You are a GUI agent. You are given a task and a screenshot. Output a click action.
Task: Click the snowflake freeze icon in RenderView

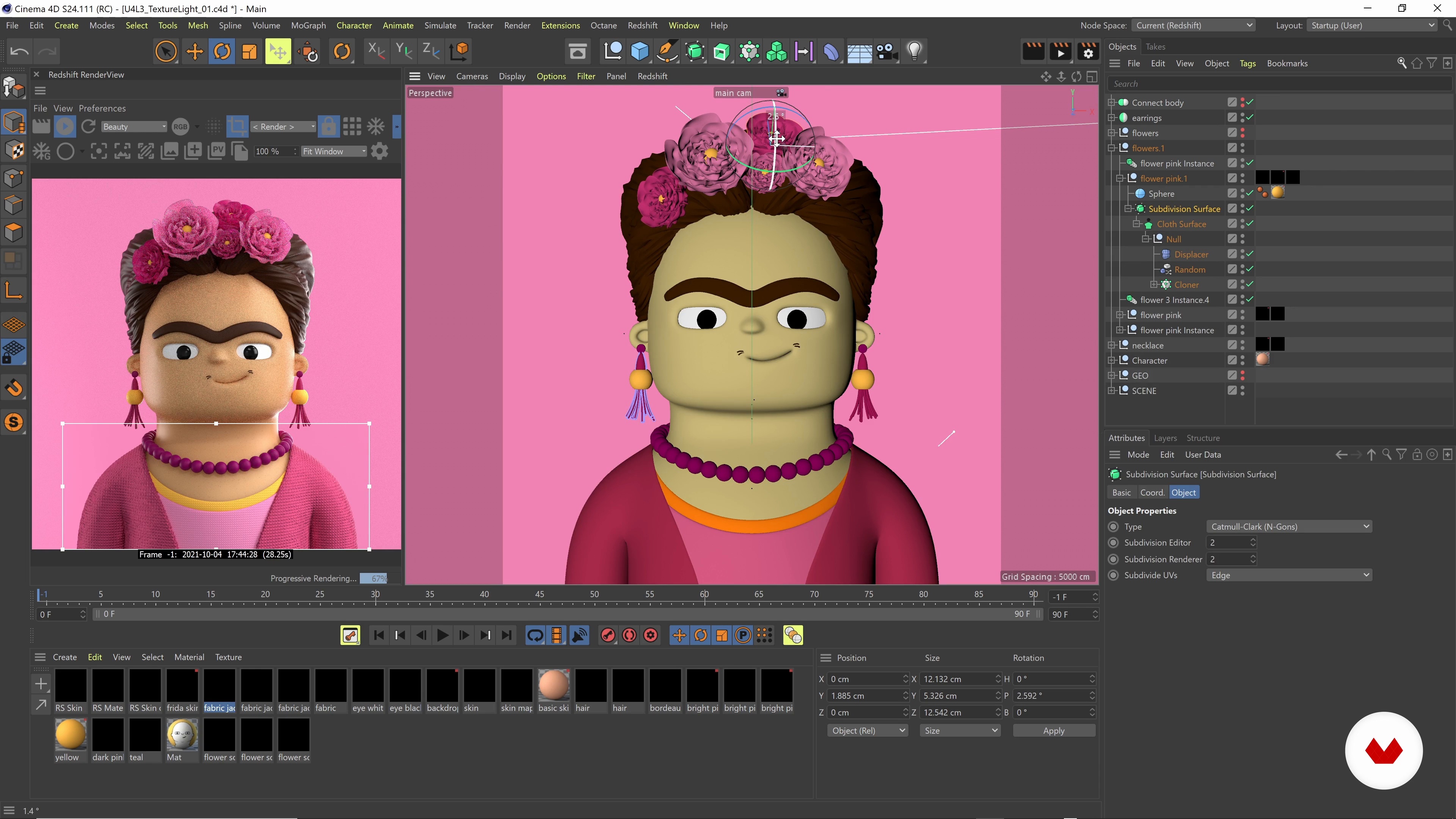376,127
